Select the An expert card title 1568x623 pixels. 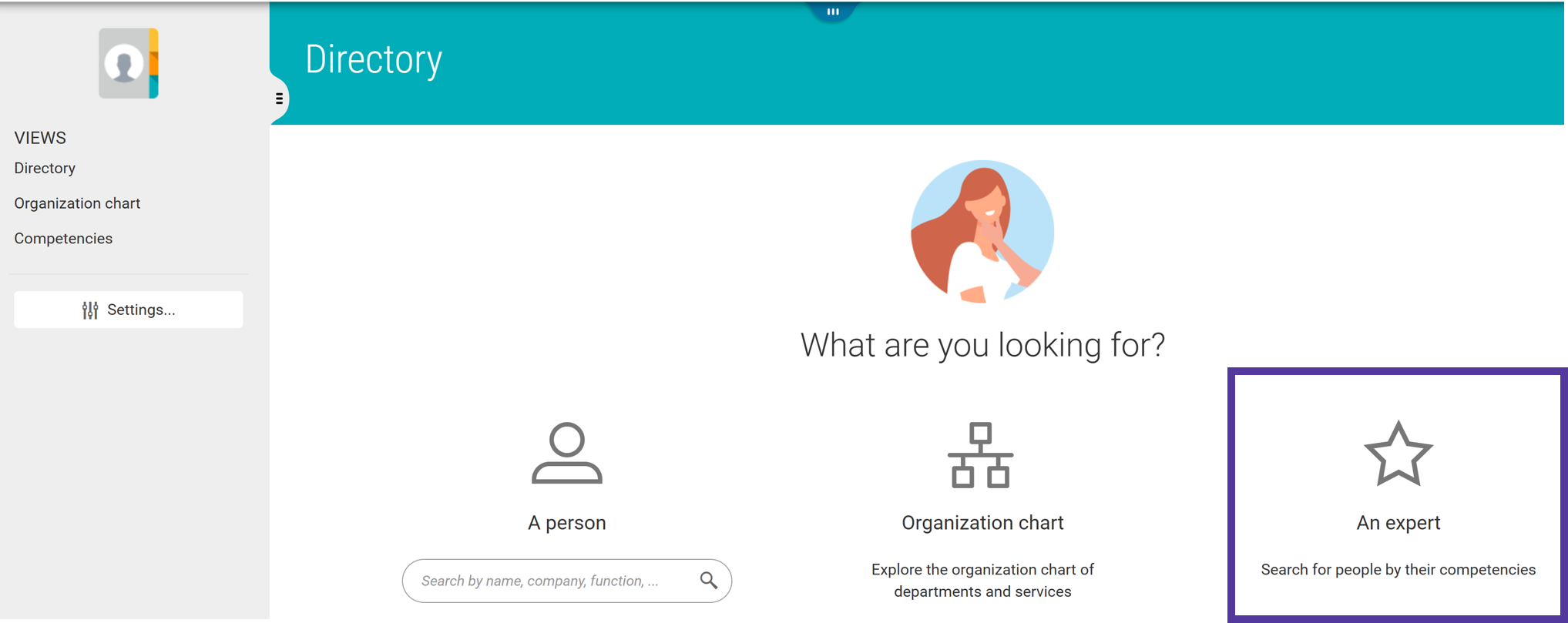(1398, 523)
